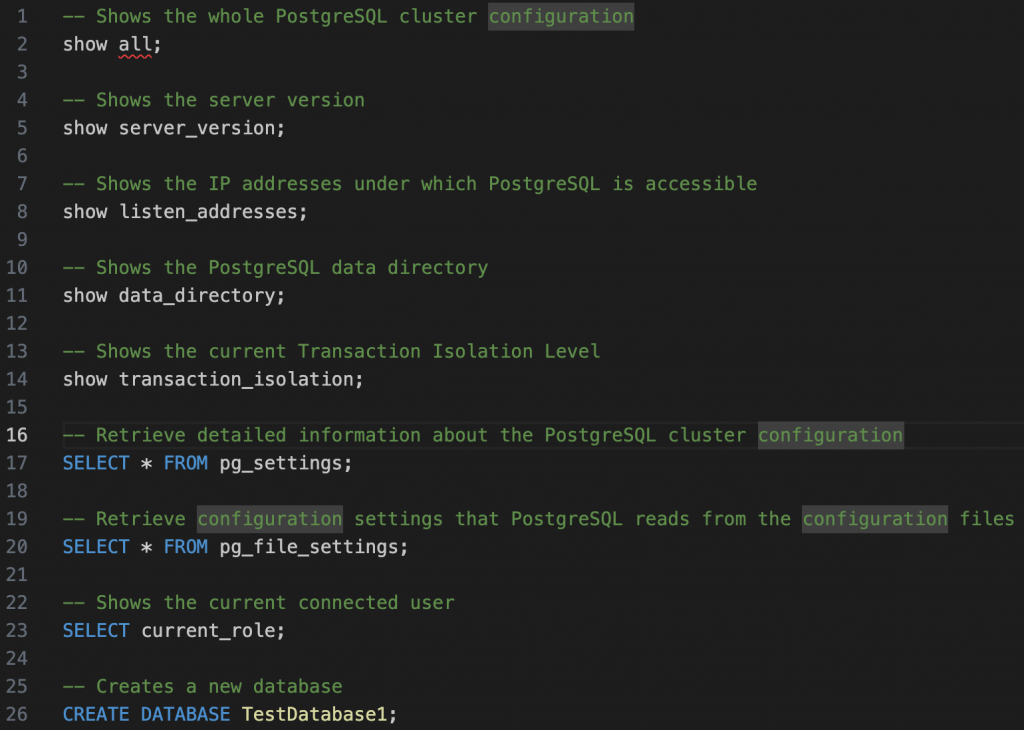Click comment 'Shows the PostgreSQL data directory'
The height and width of the screenshot is (730, 1024).
click(x=276, y=268)
